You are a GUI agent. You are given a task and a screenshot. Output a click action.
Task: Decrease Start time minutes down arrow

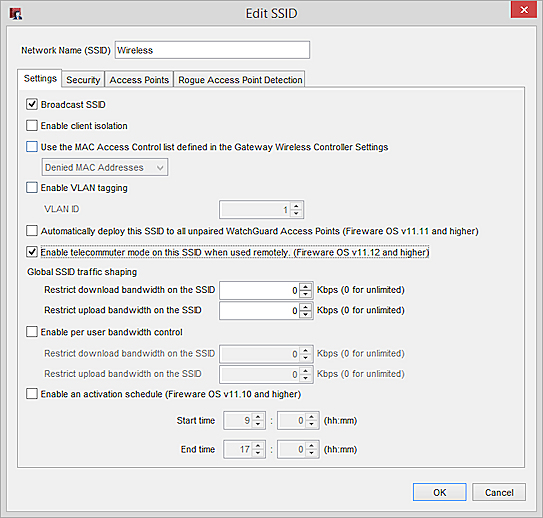pyautogui.click(x=312, y=425)
